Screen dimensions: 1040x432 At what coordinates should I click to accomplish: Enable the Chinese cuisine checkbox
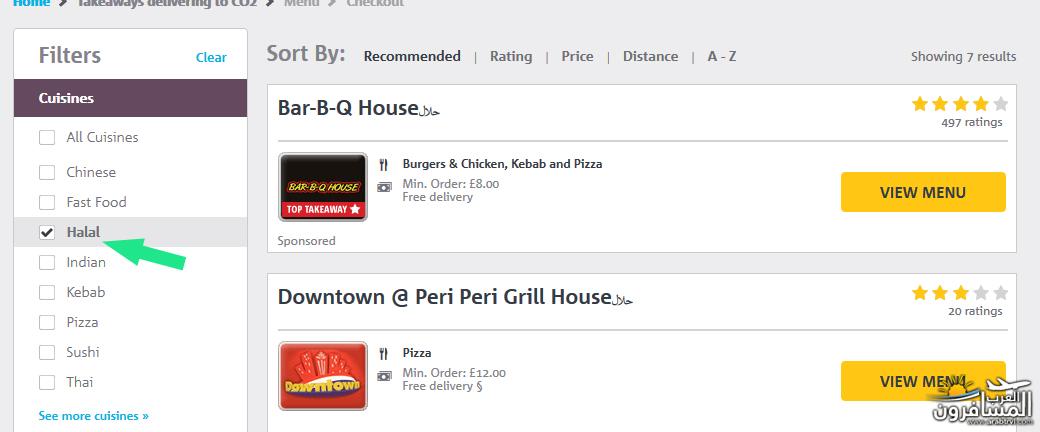[47, 173]
